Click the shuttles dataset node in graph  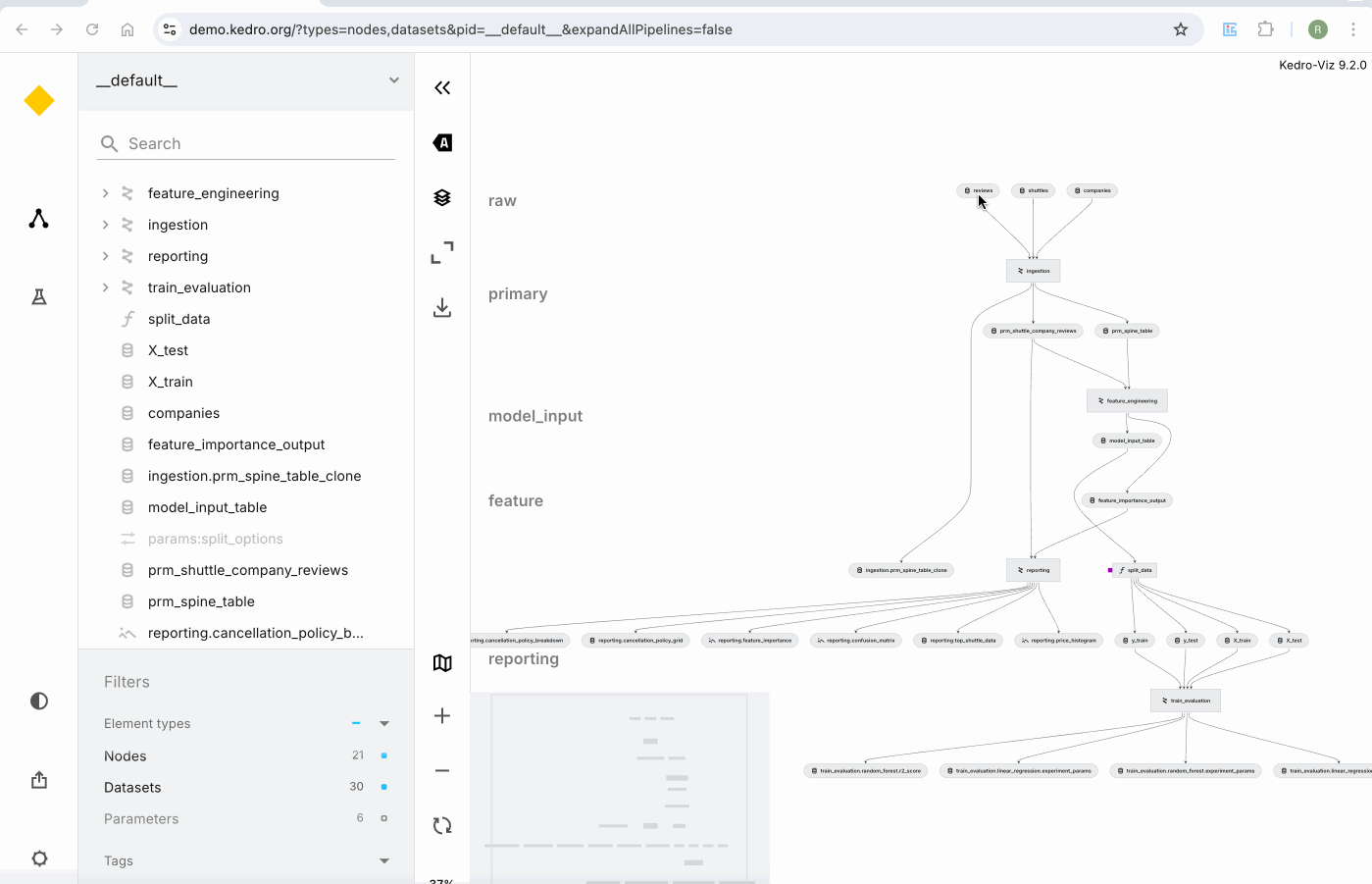pyautogui.click(x=1033, y=190)
